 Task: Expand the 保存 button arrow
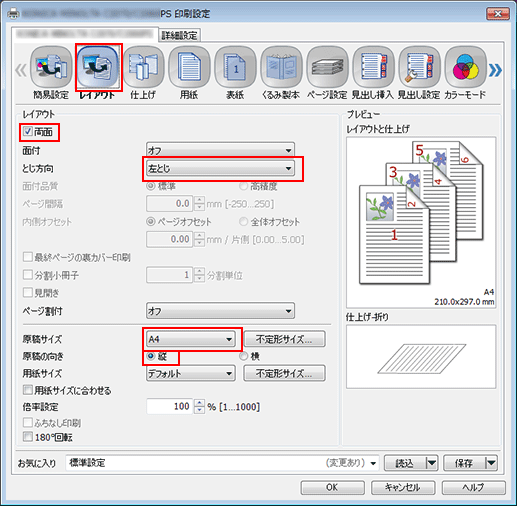pyautogui.click(x=491, y=463)
